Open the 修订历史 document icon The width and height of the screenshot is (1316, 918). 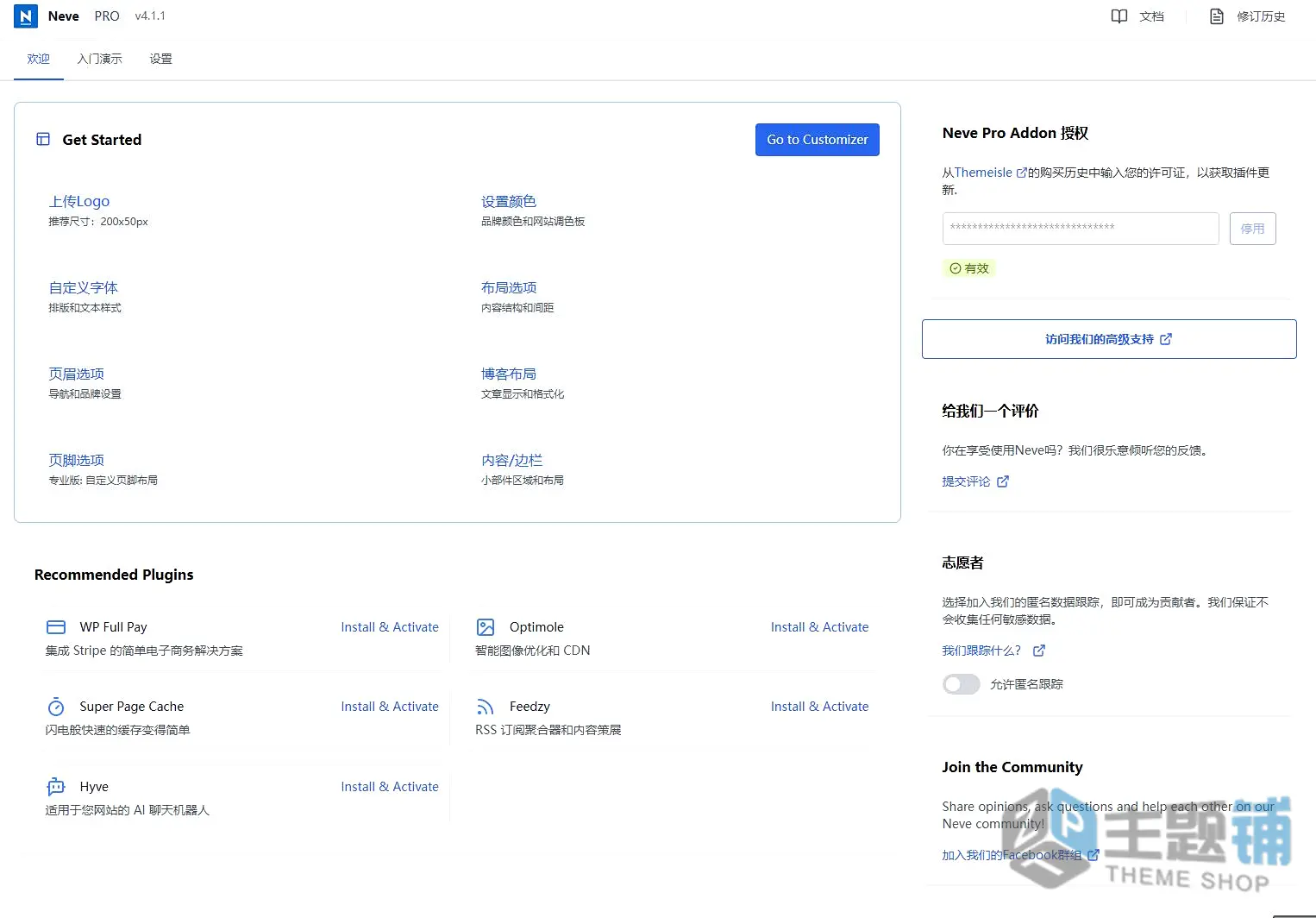(1217, 16)
